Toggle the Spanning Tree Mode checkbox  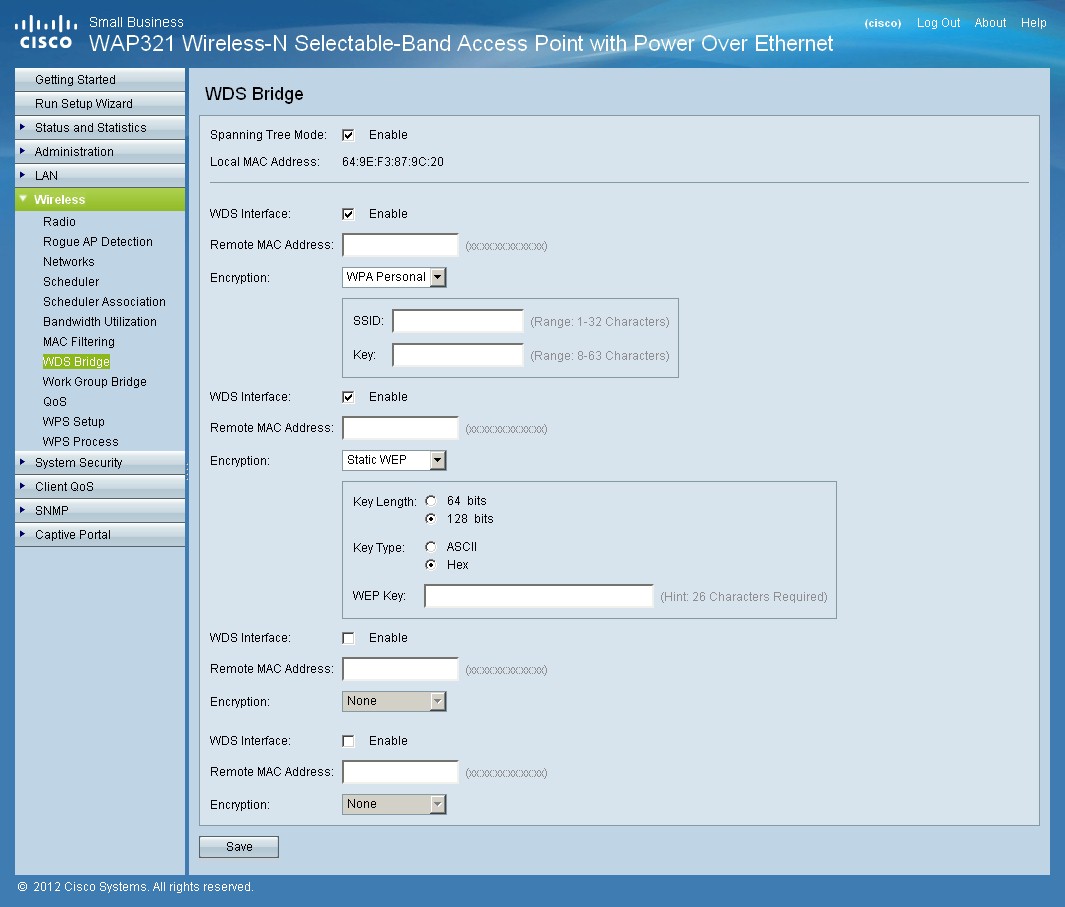tap(348, 135)
